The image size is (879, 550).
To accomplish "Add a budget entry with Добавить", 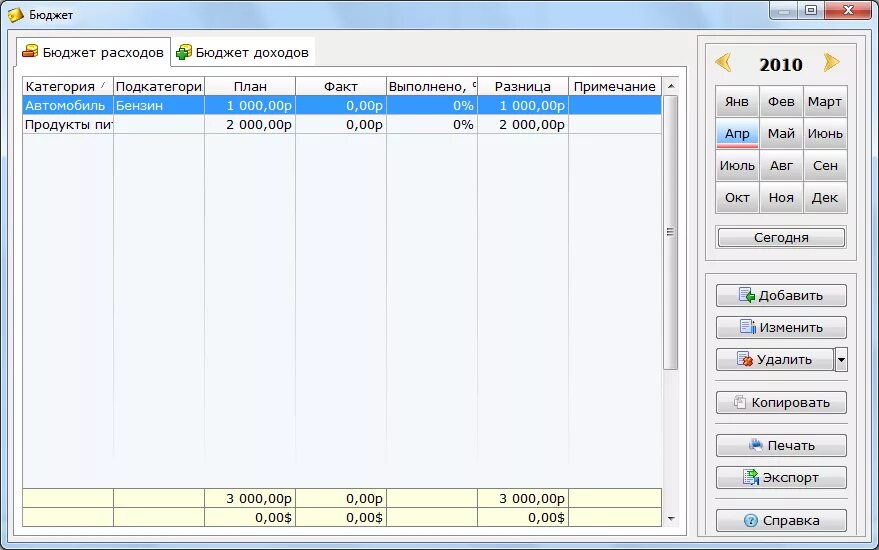I will 781,295.
